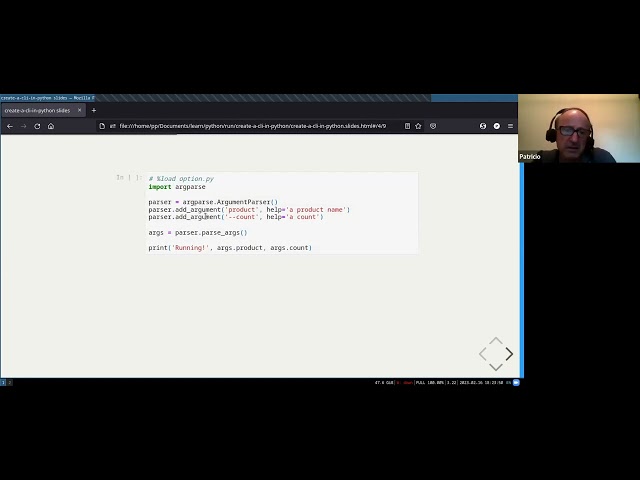Select the create-a-cli-in-python slides tab
Viewport: 640px width, 480px height.
click(43, 110)
